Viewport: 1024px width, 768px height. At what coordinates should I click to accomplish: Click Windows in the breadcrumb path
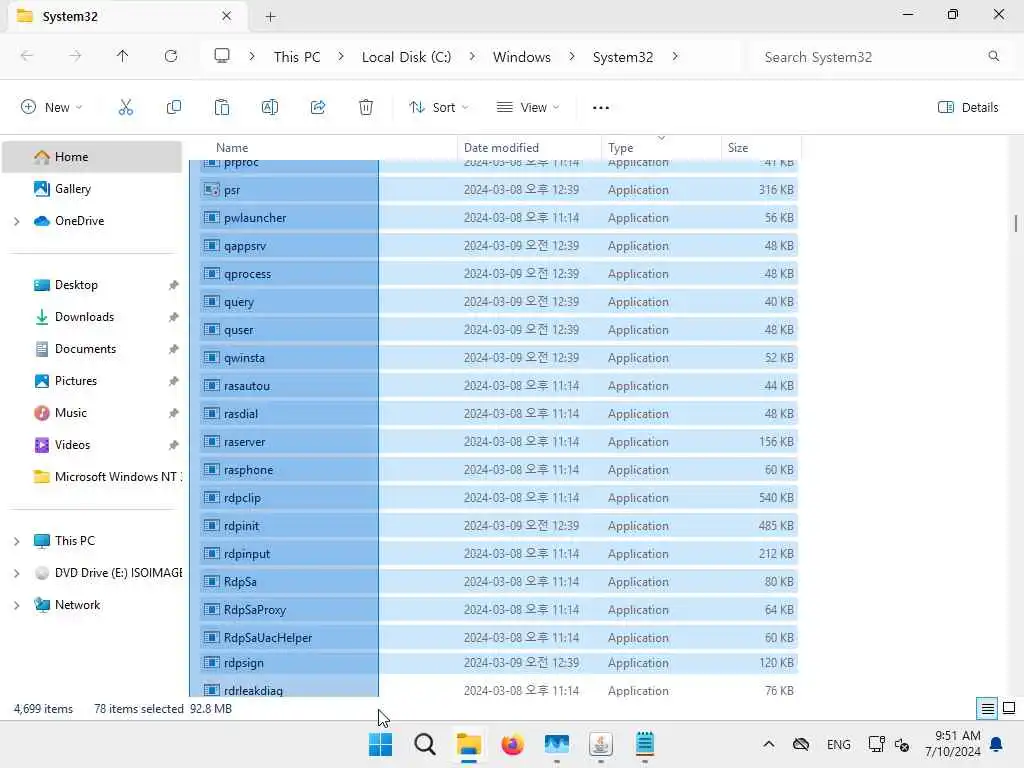tap(522, 57)
